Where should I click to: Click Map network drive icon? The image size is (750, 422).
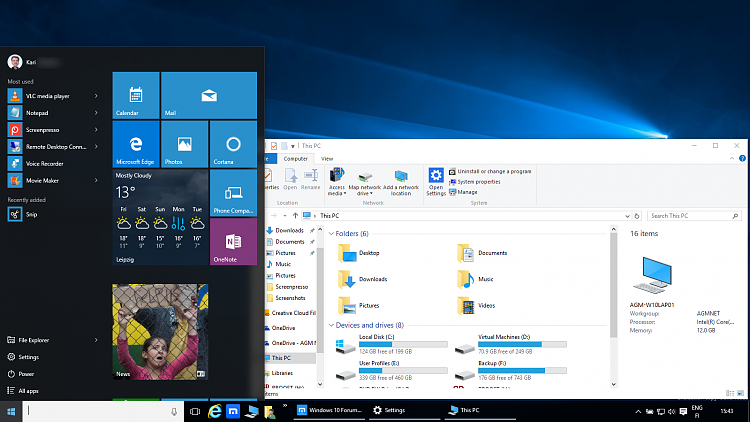[364, 182]
